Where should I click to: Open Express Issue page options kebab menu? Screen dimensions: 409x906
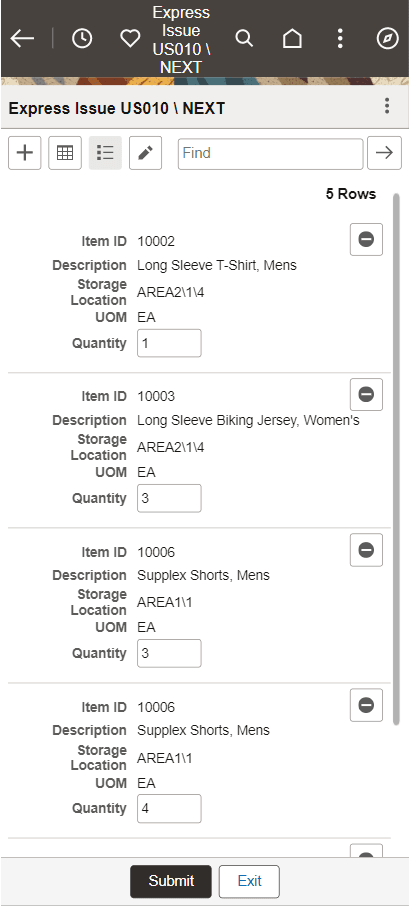387,106
